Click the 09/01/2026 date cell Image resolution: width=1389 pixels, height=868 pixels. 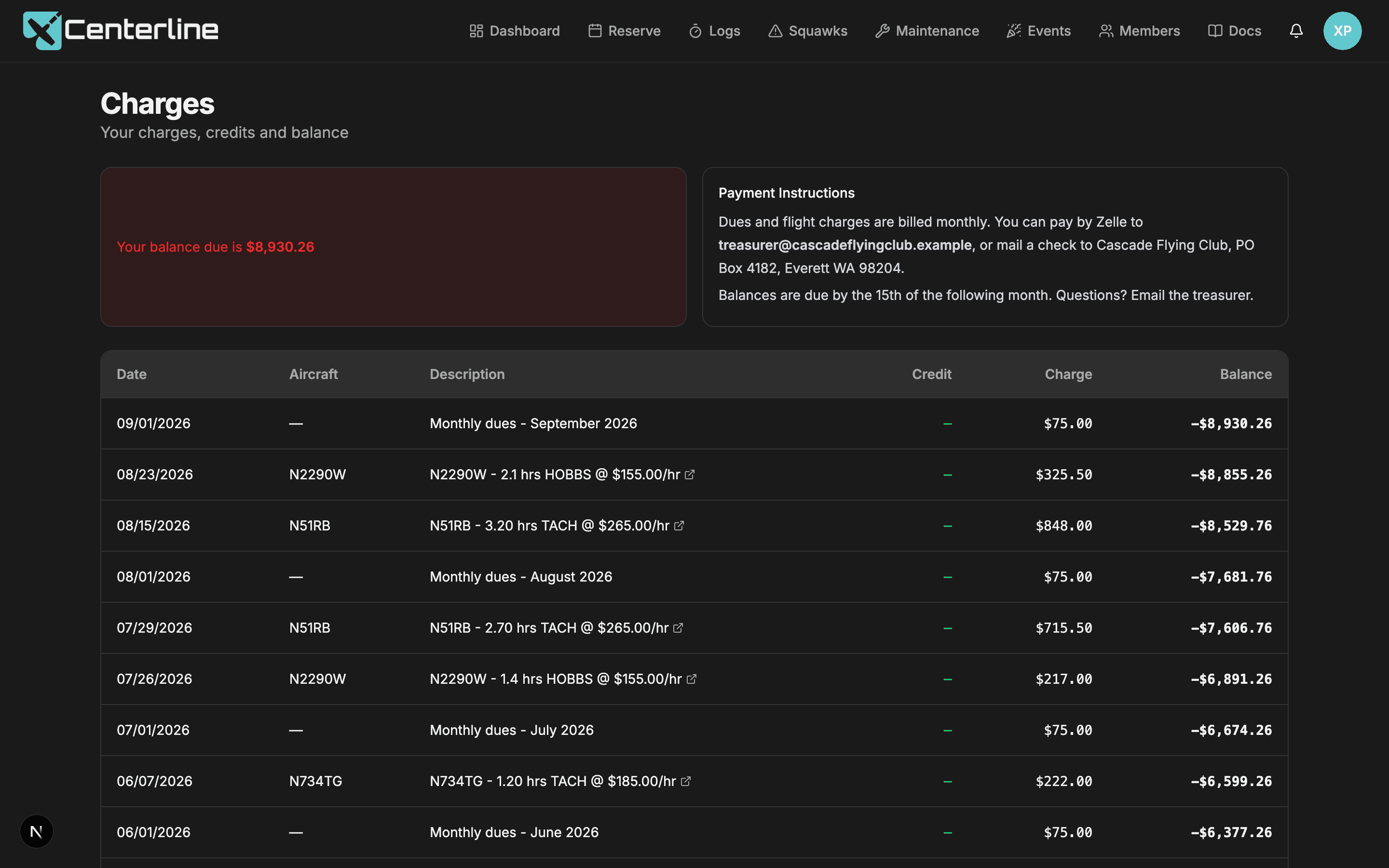click(153, 424)
